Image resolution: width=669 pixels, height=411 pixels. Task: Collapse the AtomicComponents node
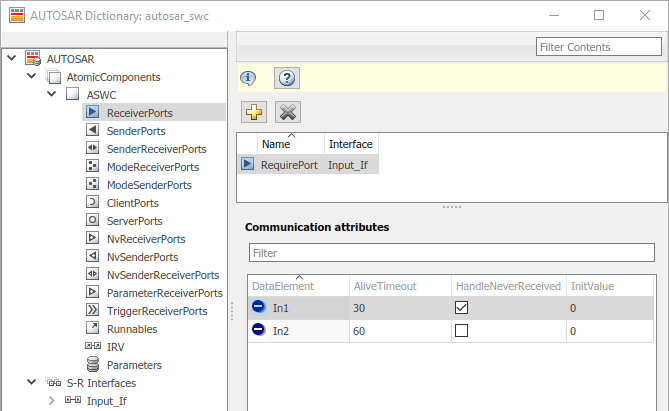(x=32, y=76)
